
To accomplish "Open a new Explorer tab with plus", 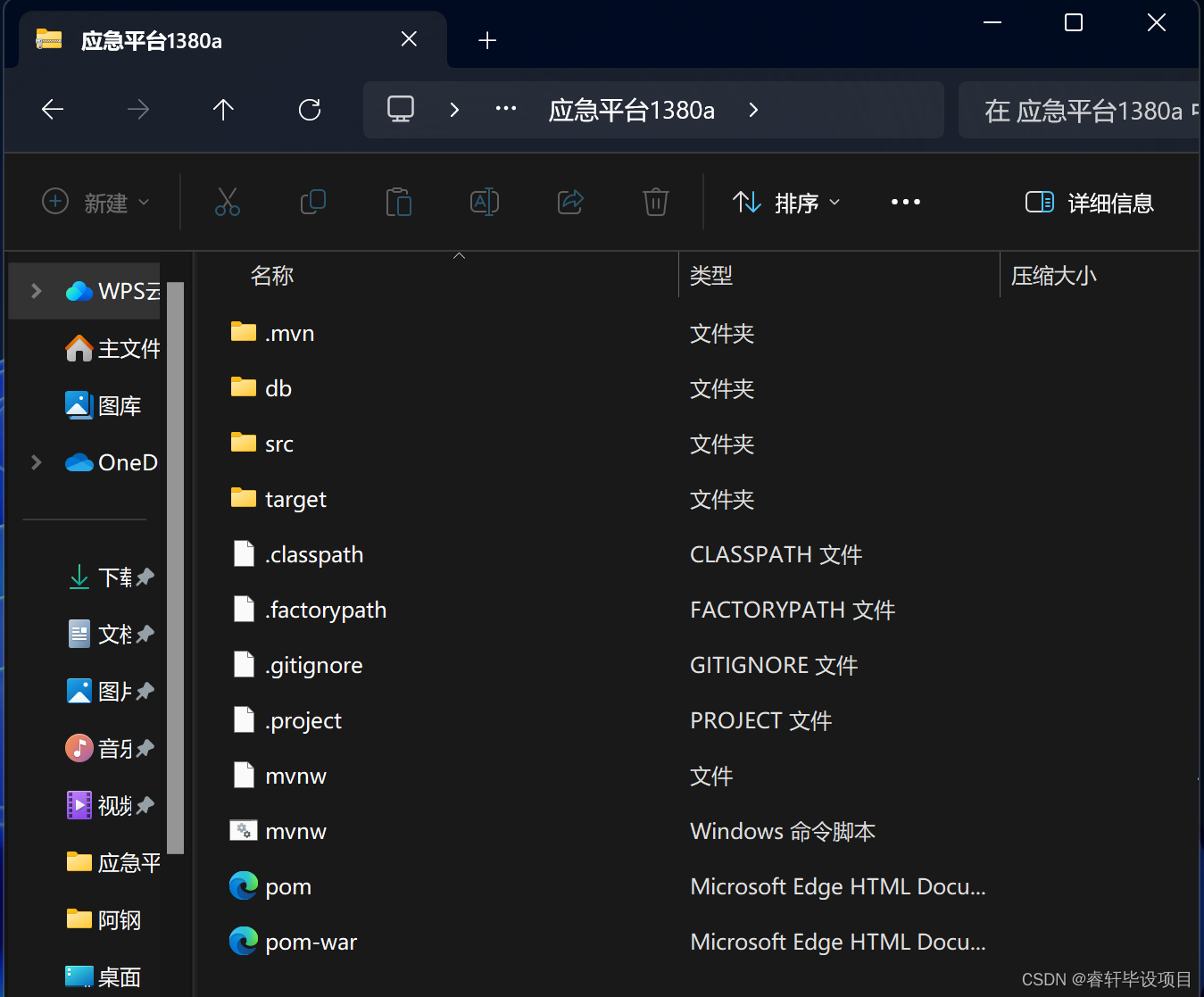I will (487, 39).
